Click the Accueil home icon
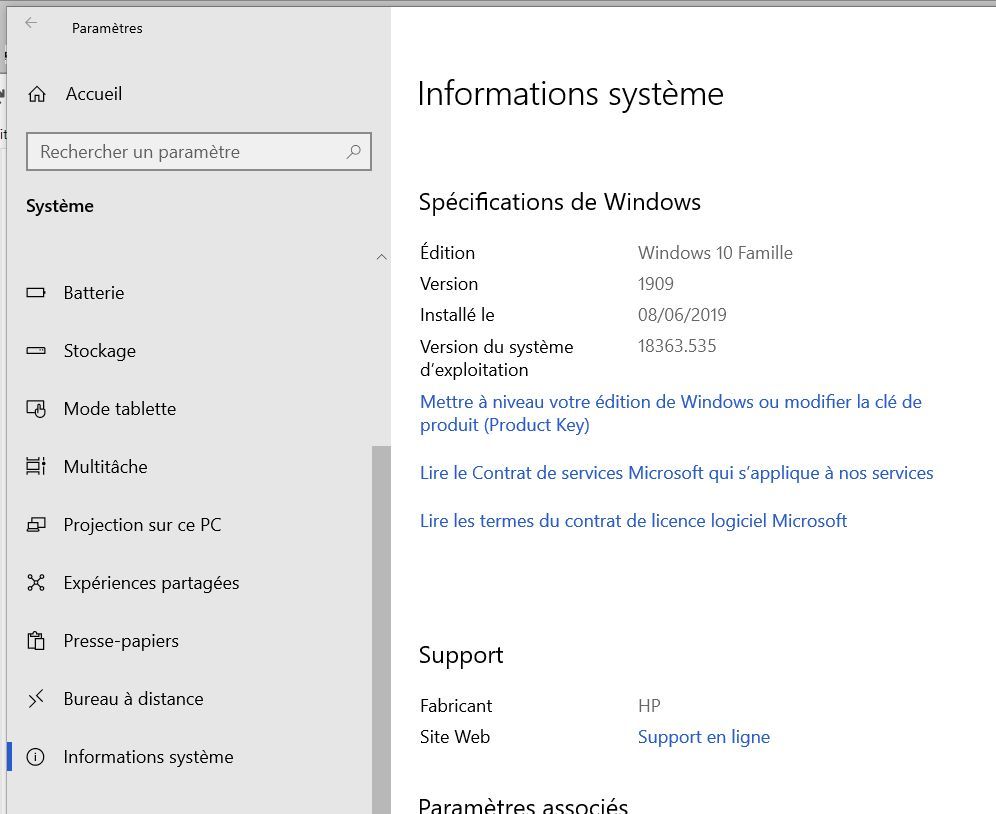The width and height of the screenshot is (996, 814). (x=37, y=94)
